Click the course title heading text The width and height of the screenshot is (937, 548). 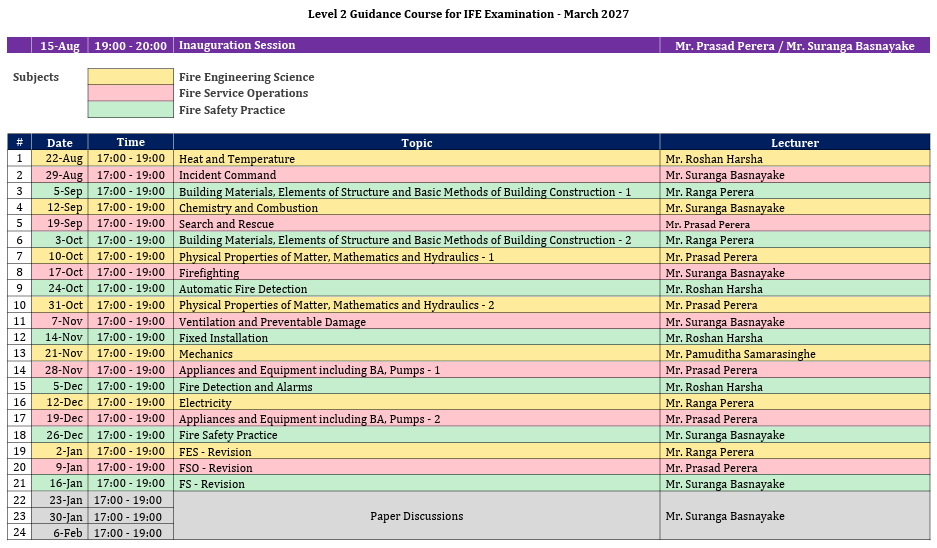pyautogui.click(x=468, y=14)
